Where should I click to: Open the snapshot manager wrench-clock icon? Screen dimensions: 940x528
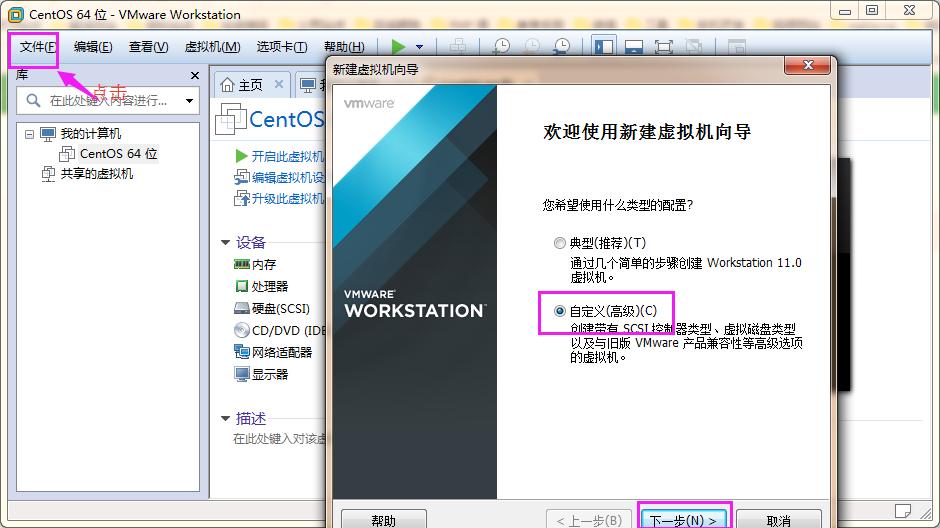point(562,46)
